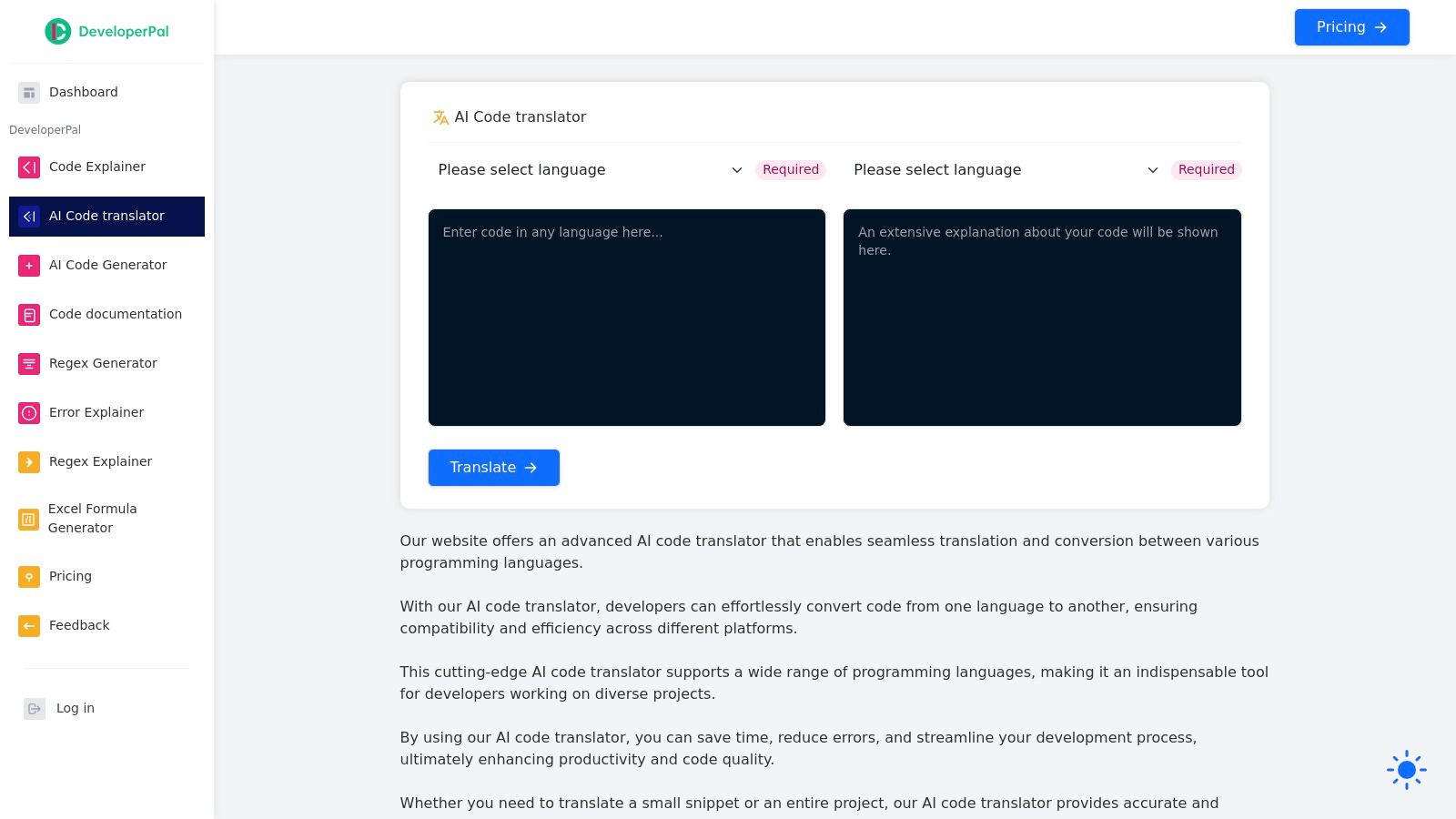
Task: Open Code documentation in the sidebar
Action: [x=107, y=314]
